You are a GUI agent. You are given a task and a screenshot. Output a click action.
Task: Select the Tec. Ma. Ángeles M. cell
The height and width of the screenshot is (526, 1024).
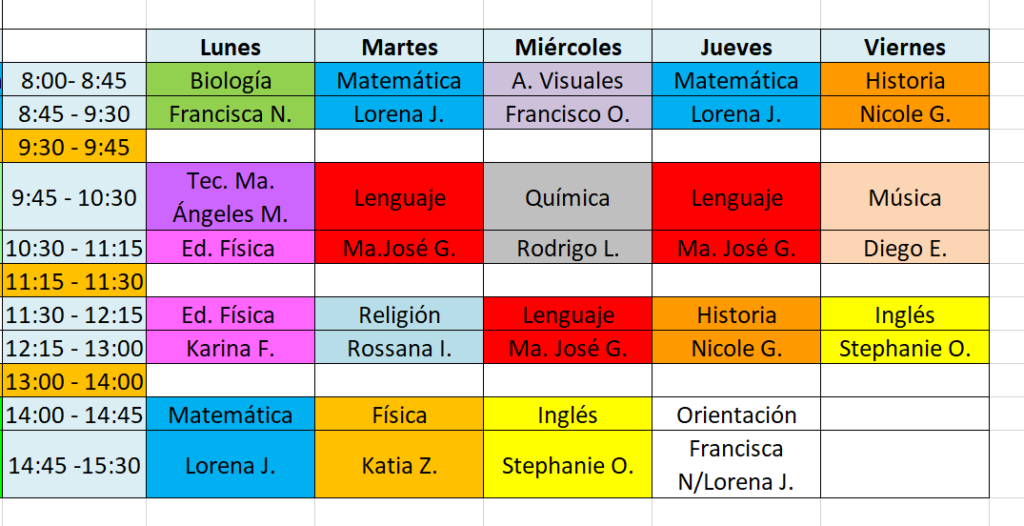230,197
